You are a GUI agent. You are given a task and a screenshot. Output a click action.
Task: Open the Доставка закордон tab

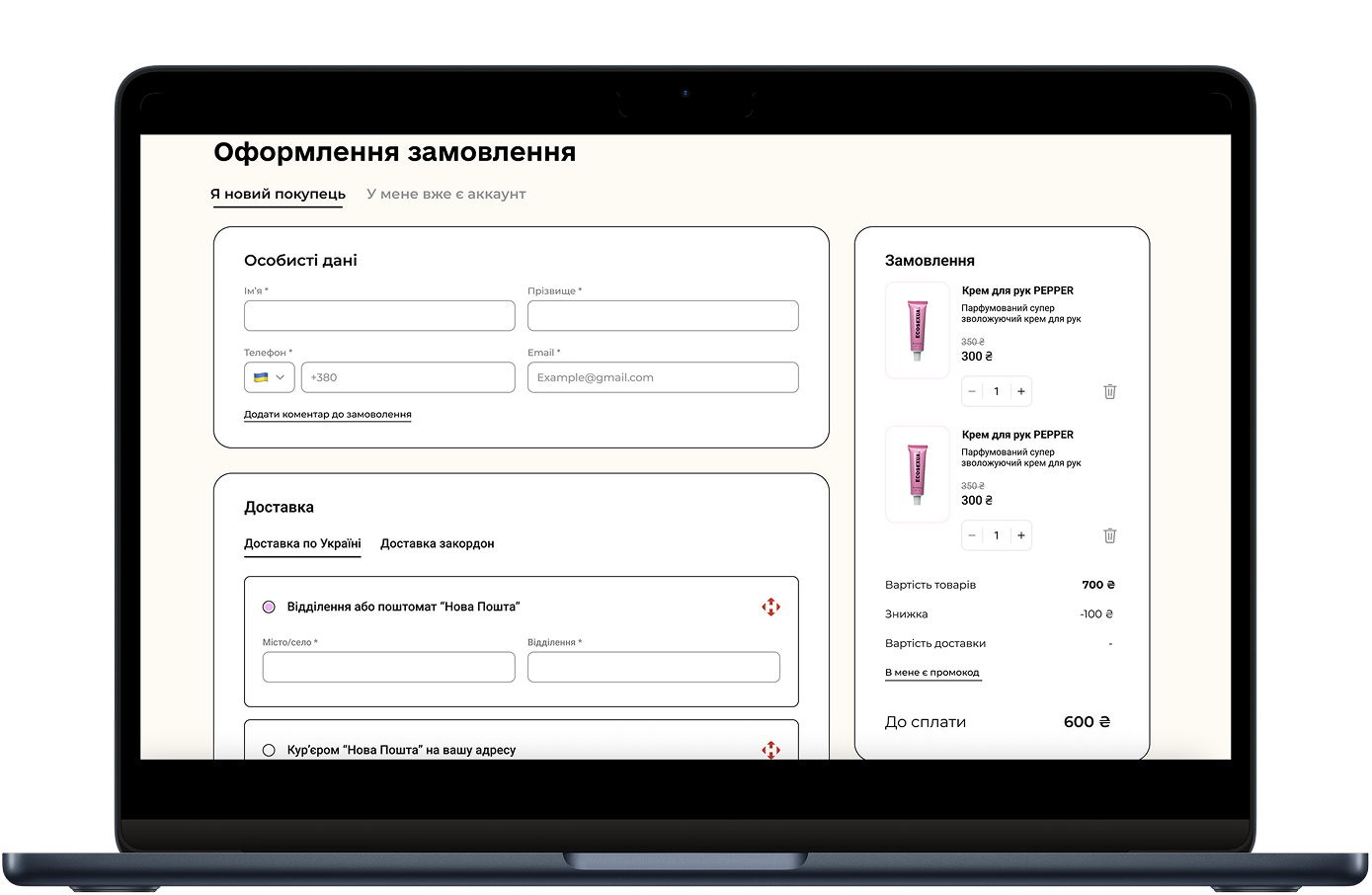[x=438, y=542]
